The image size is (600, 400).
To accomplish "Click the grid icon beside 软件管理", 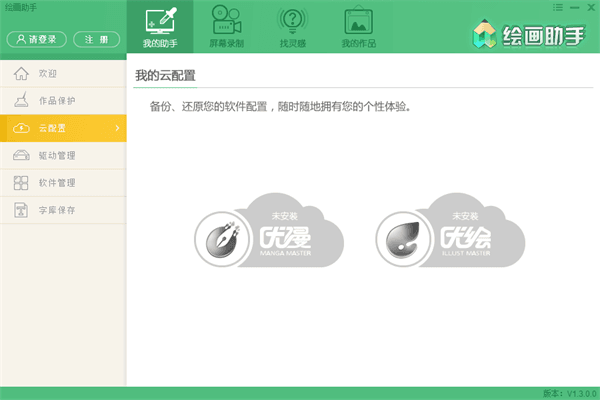I will click(20, 182).
